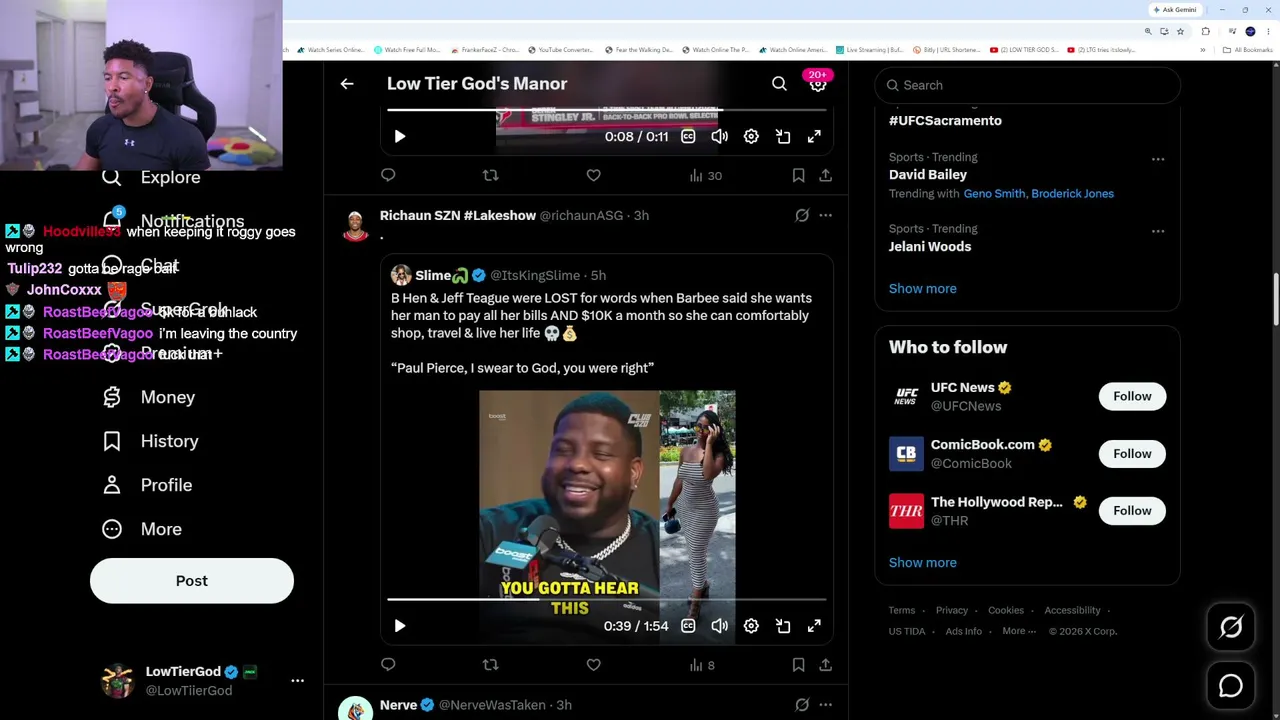Open more options for Jelani Woods trend

tap(1158, 231)
